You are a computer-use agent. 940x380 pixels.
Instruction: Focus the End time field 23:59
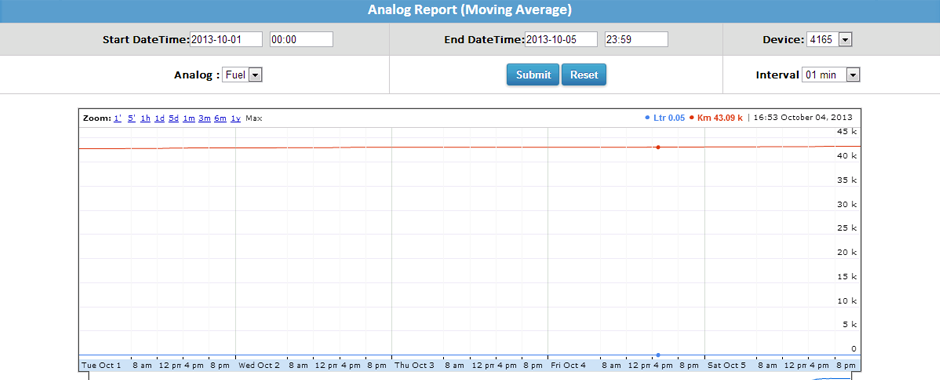[x=636, y=40]
